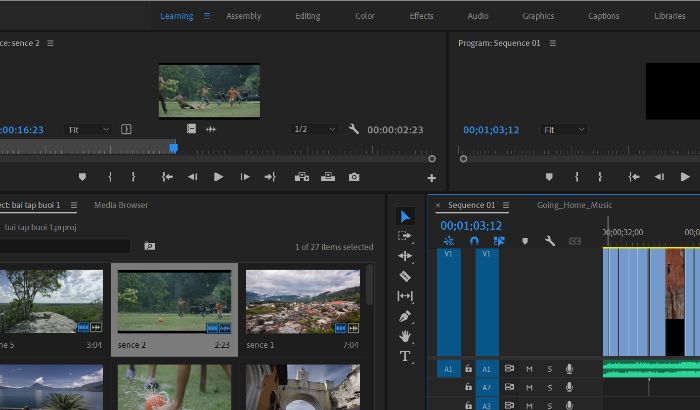Screen dimensions: 700x410
Task: Open Source playback resolution 1/2 dropdown
Action: click(x=314, y=129)
